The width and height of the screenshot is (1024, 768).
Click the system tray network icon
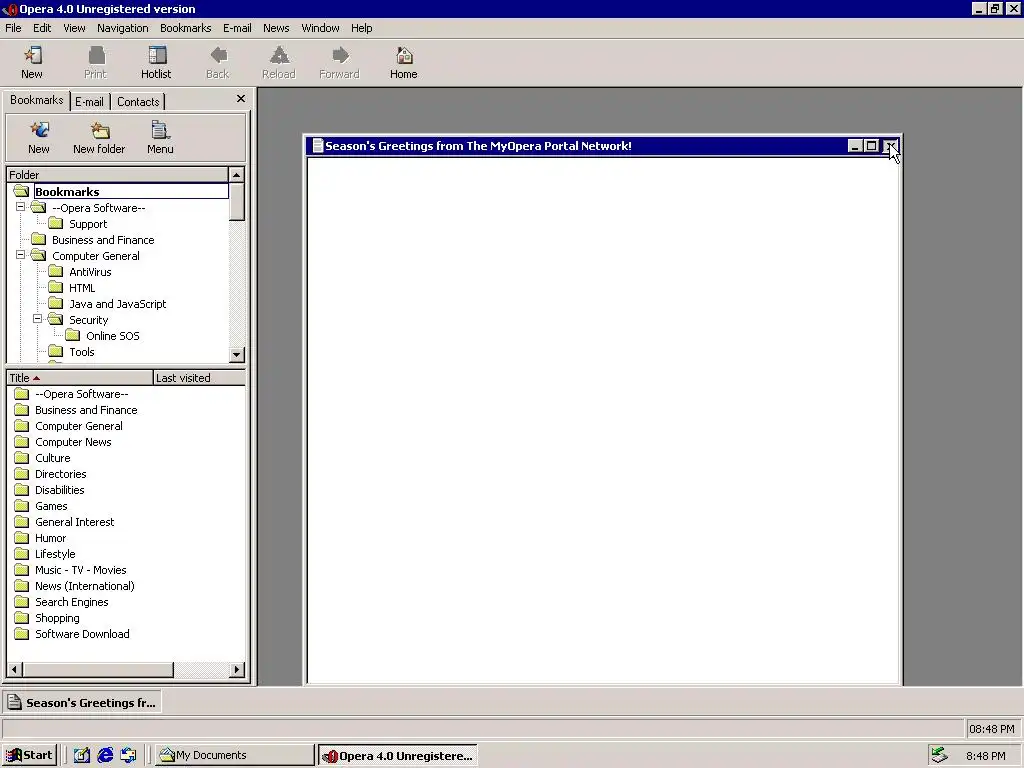click(x=939, y=755)
